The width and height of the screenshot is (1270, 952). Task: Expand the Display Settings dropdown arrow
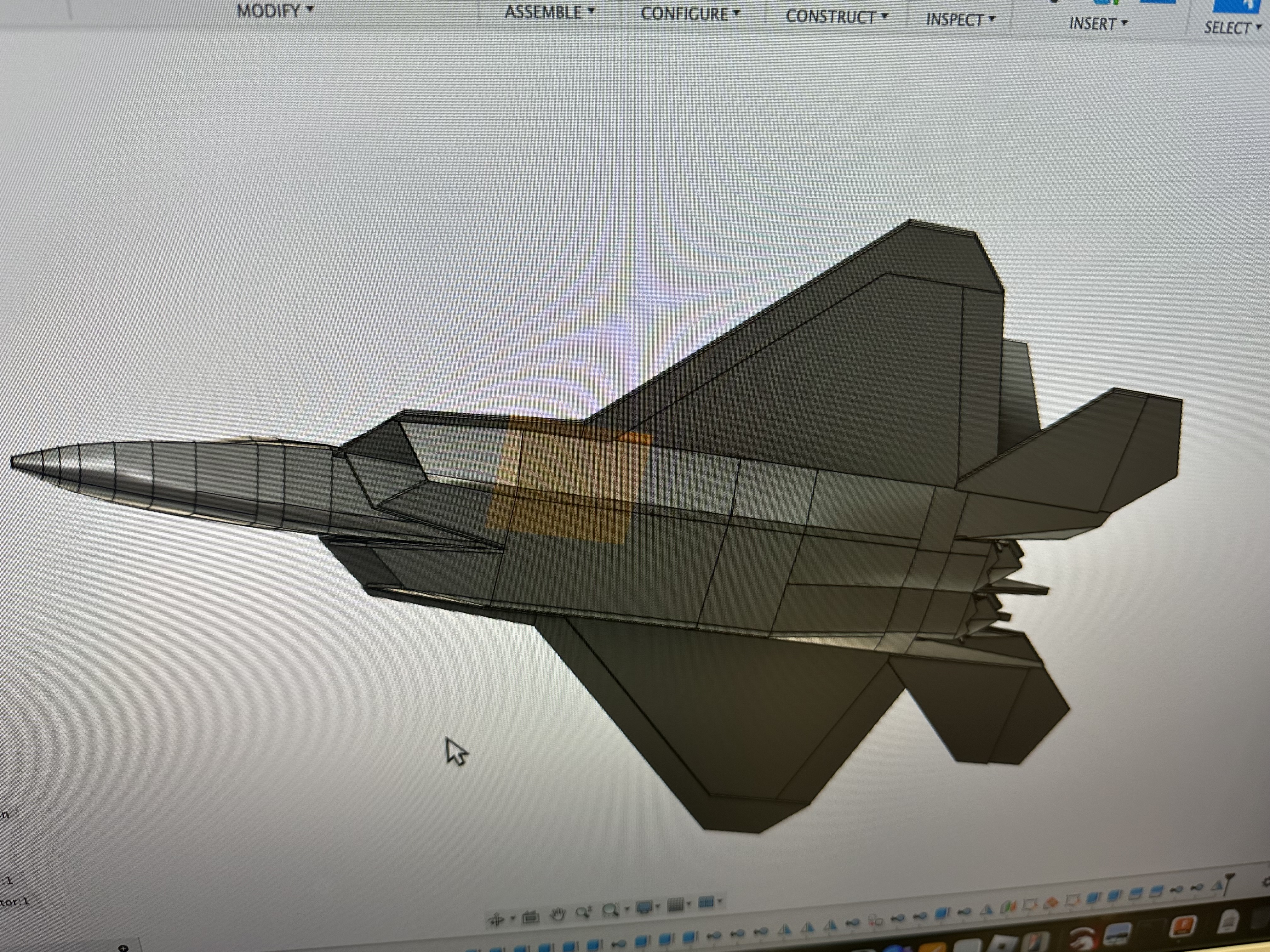click(x=658, y=906)
